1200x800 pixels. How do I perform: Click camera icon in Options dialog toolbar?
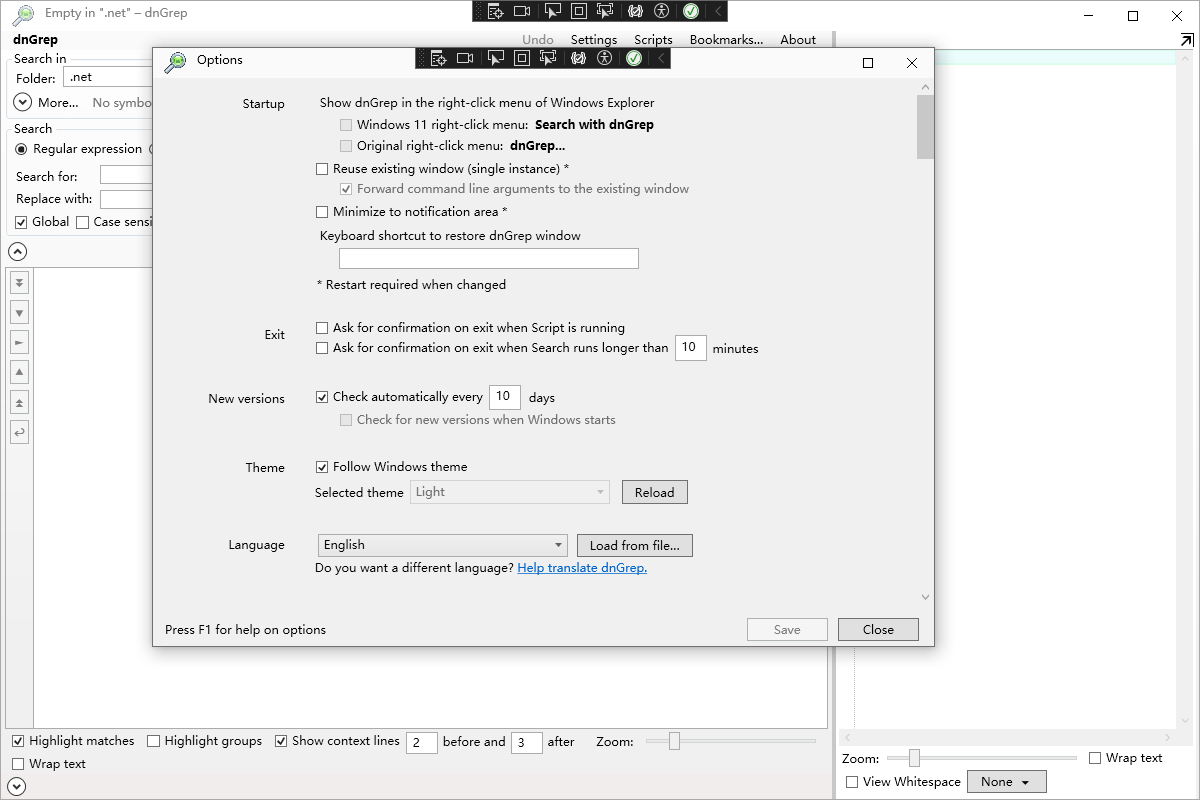tap(465, 58)
